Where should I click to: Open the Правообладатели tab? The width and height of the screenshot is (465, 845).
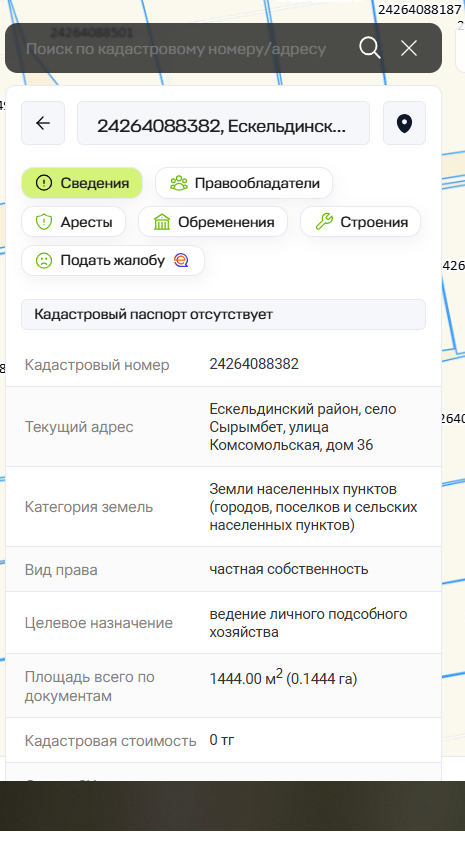tap(244, 183)
